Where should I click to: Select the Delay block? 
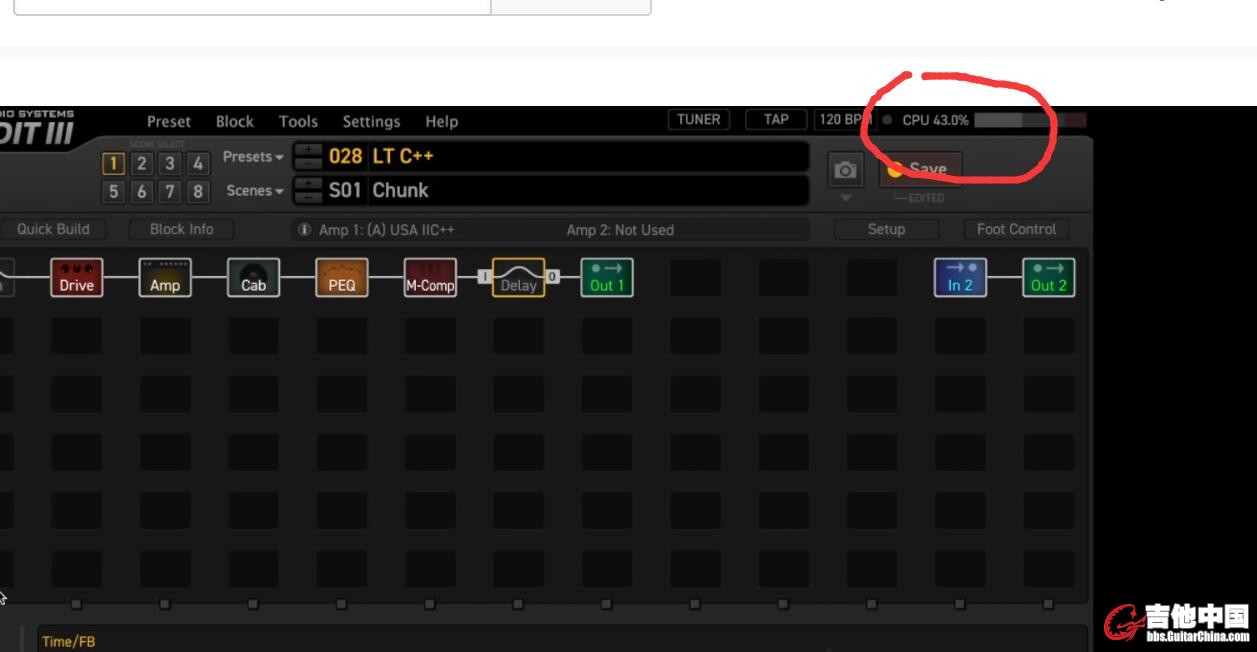point(518,277)
